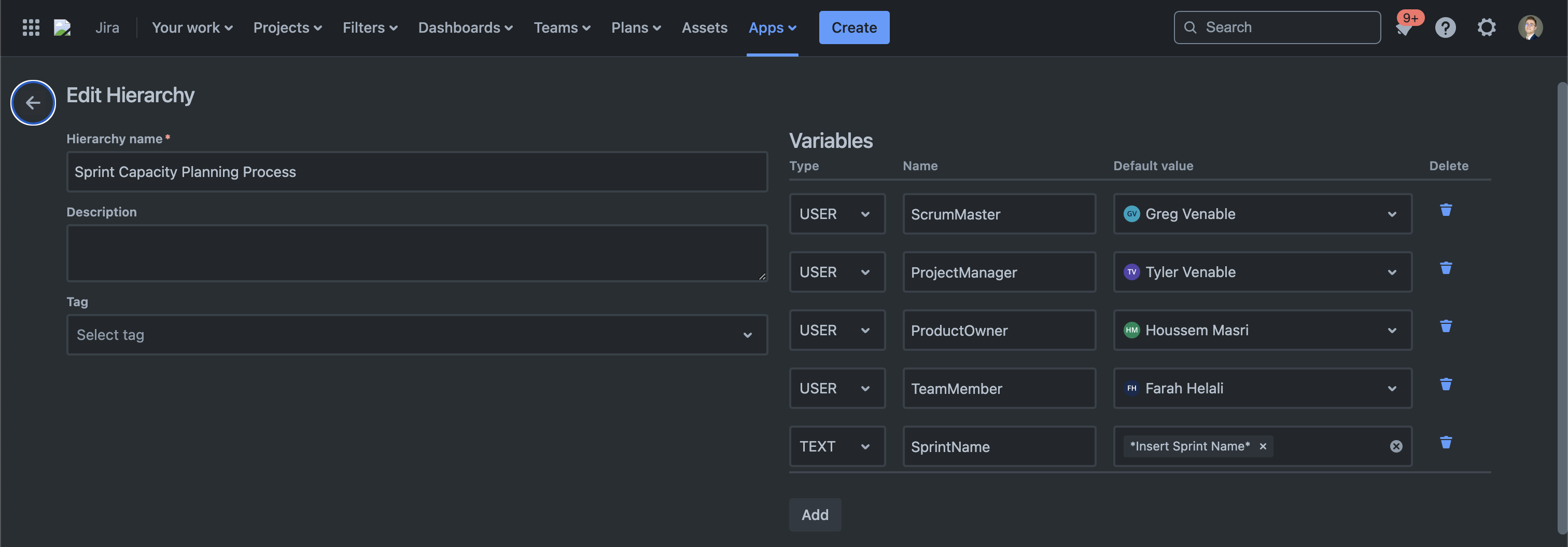
Task: Delete the ScrumMaster variable
Action: 1446,210
